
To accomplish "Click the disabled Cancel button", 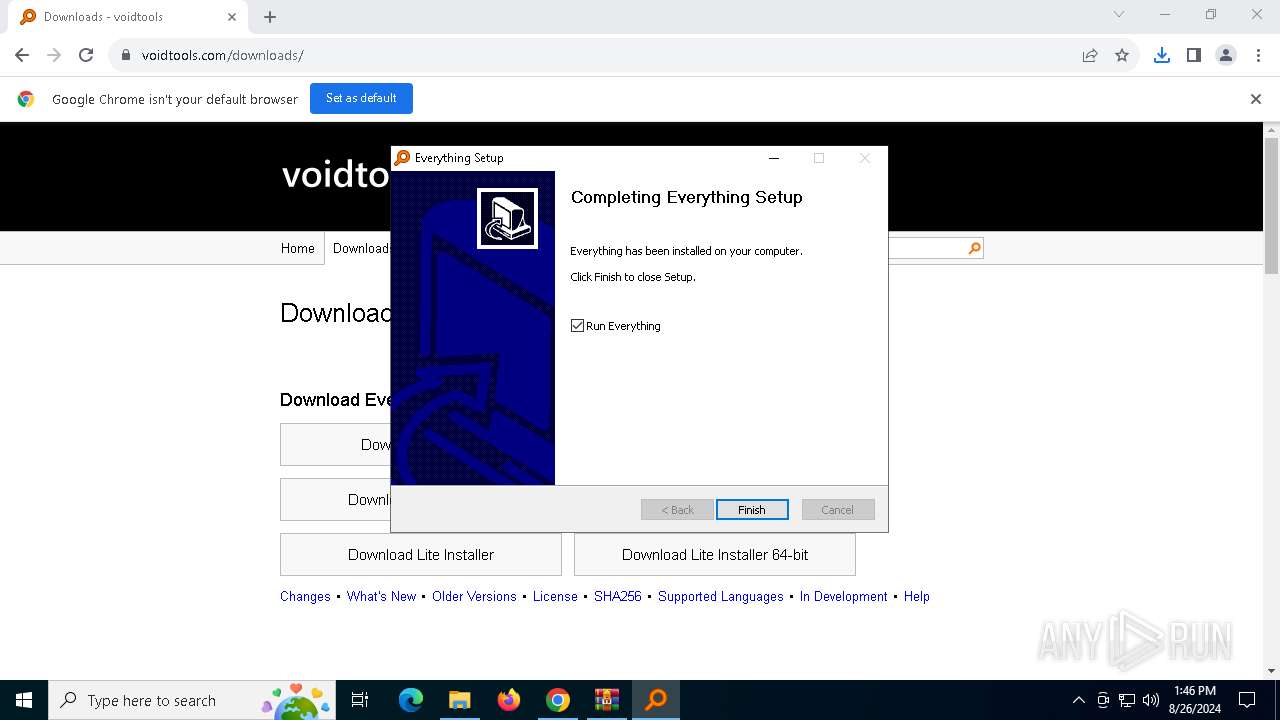I will tap(838, 510).
